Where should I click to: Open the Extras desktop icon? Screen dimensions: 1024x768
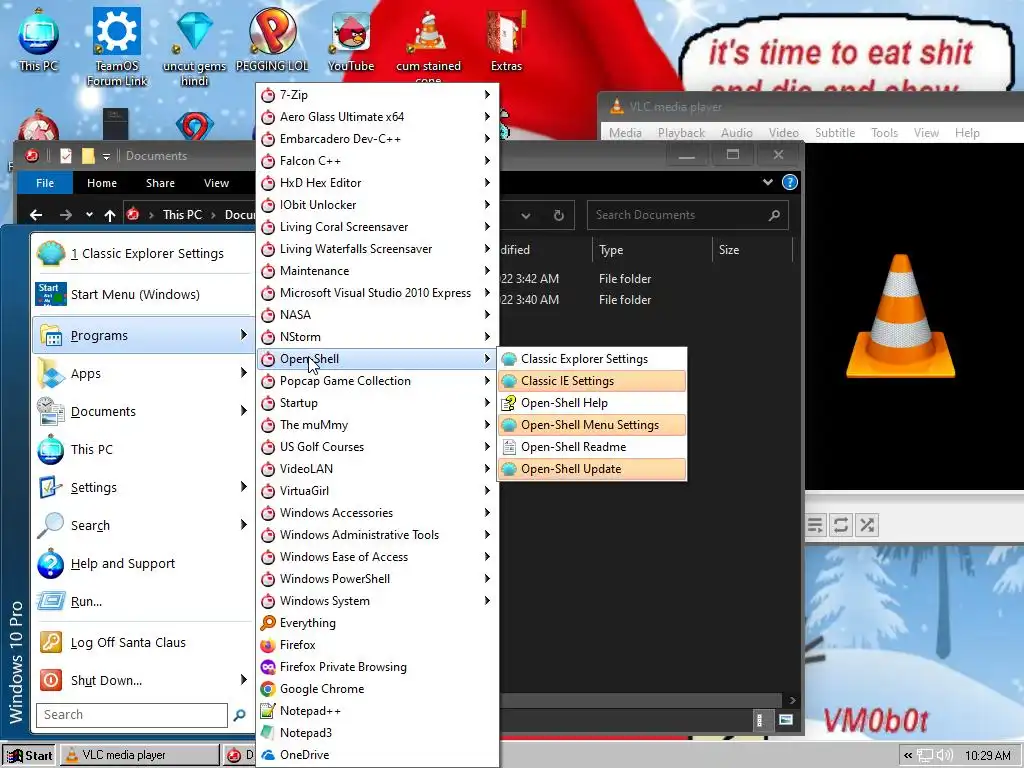[506, 39]
